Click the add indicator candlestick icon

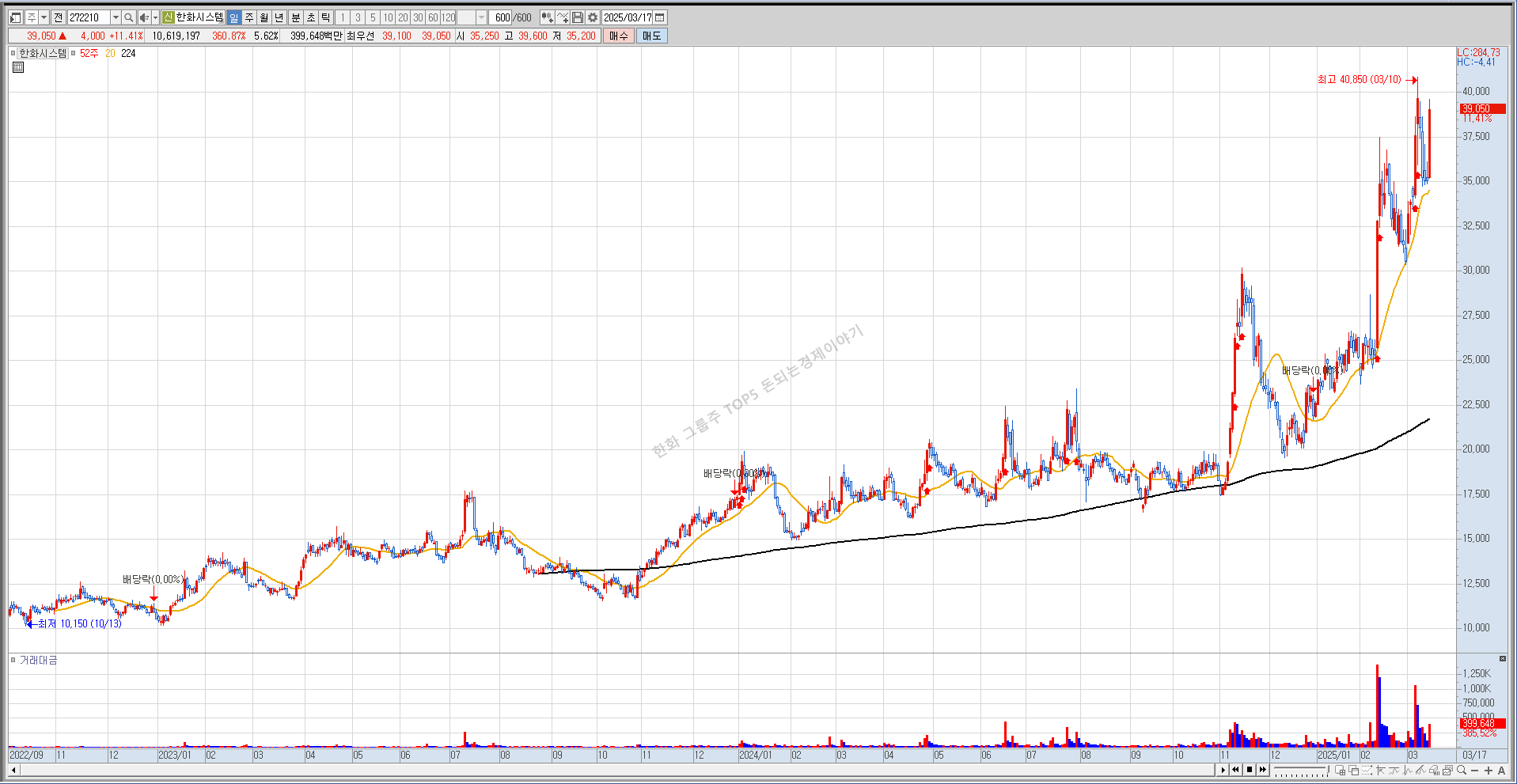click(547, 17)
